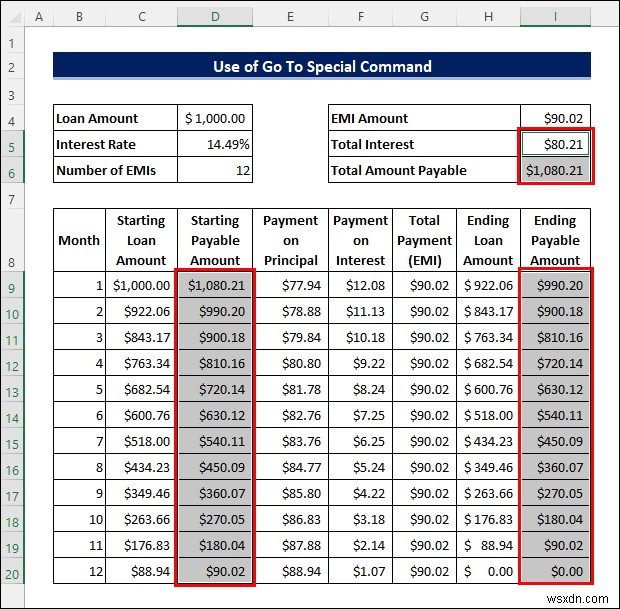Select Starting Loan Amount $843.17 in row 11
Screen dimensions: 620x609
pyautogui.click(x=142, y=337)
